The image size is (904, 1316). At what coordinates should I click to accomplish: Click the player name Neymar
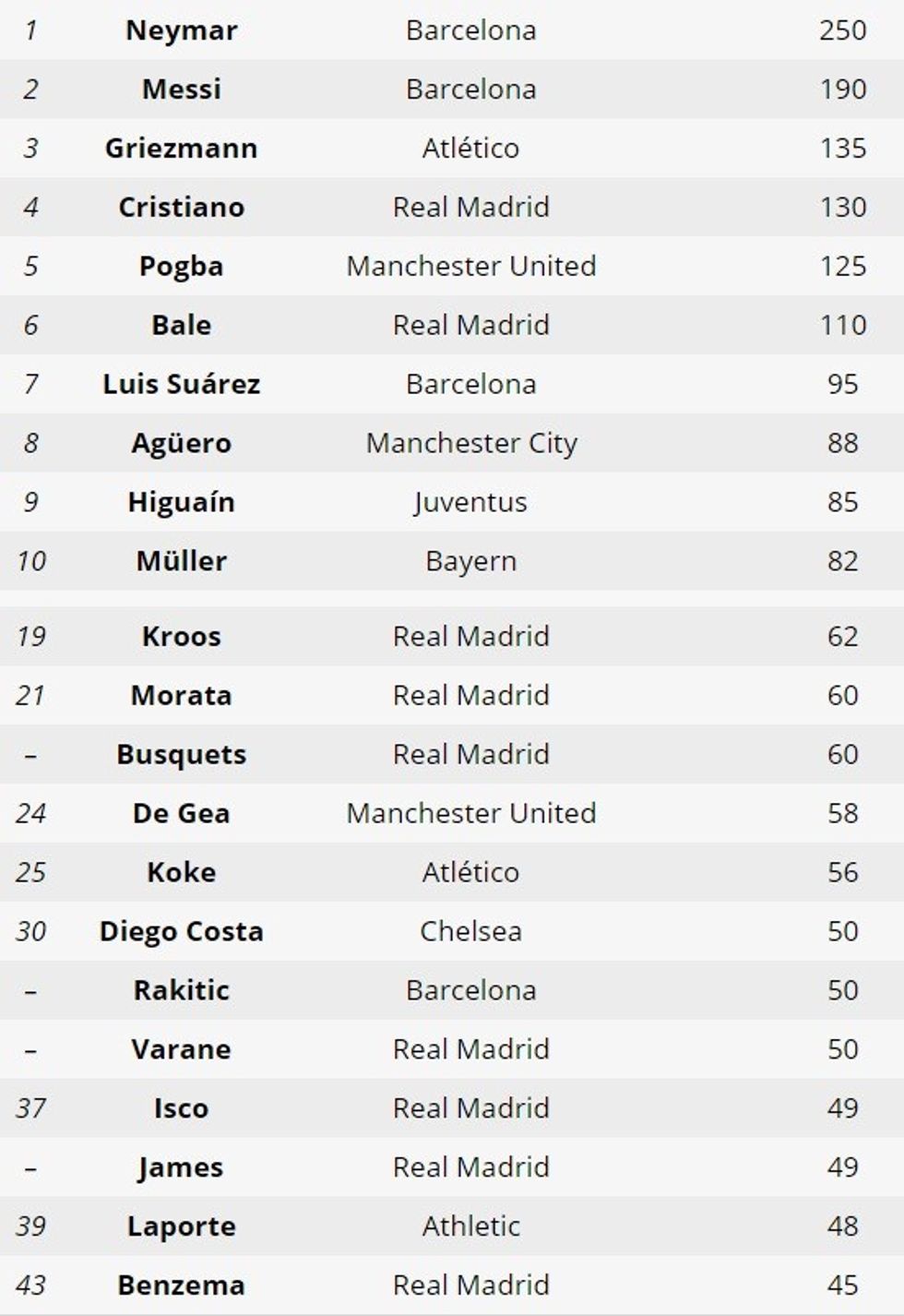(181, 30)
